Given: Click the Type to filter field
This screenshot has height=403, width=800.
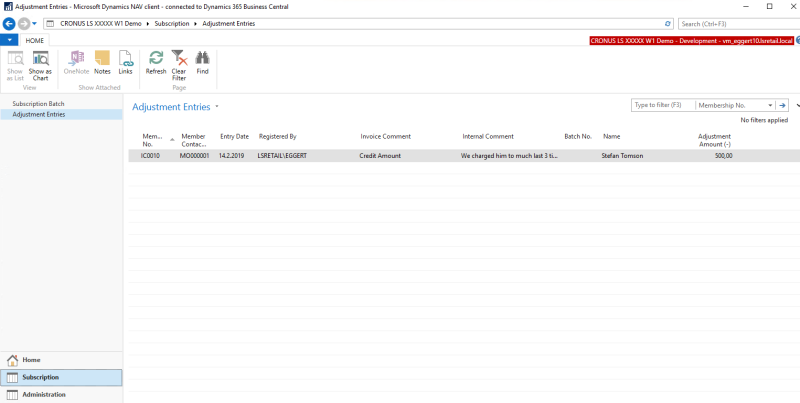Looking at the screenshot, I should [663, 105].
